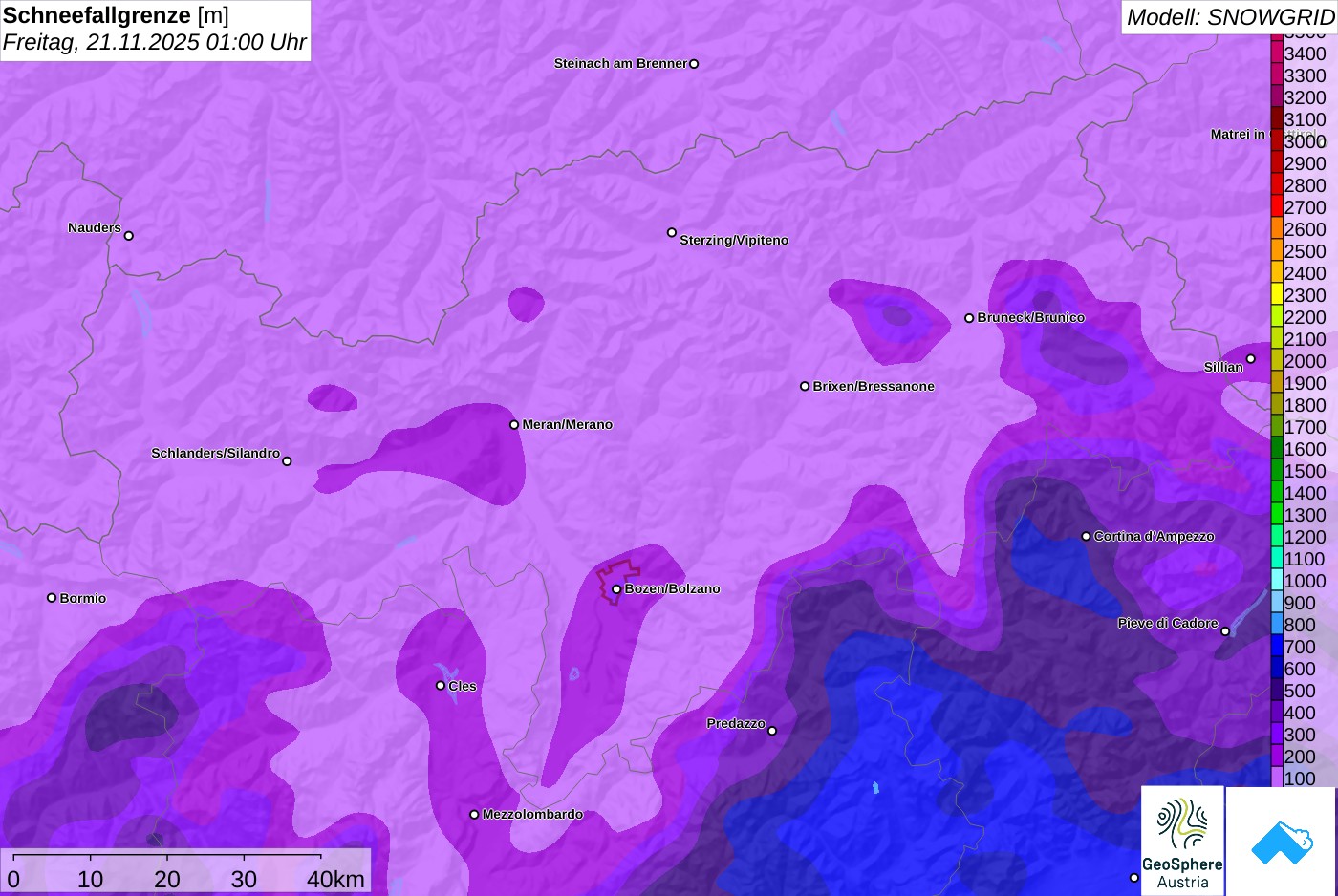The image size is (1338, 896).
Task: Click the date Freitag, 21.11.2025 01:00 Uhr
Action: click(155, 42)
